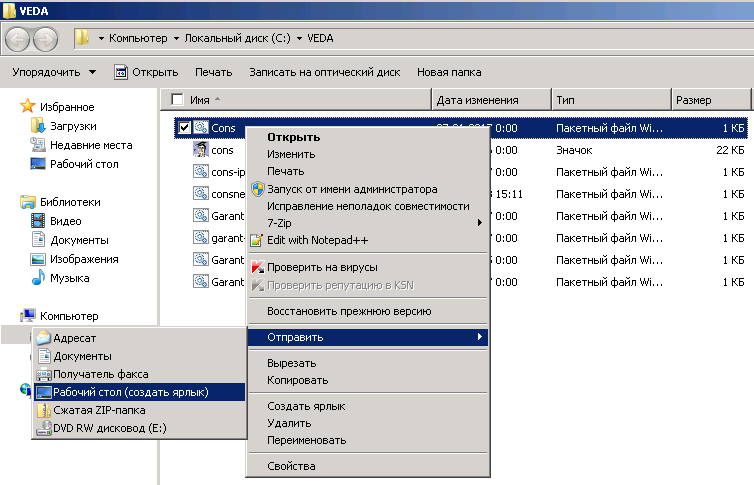Click Записать на оптический диск button
The height and width of the screenshot is (485, 754).
(x=324, y=72)
